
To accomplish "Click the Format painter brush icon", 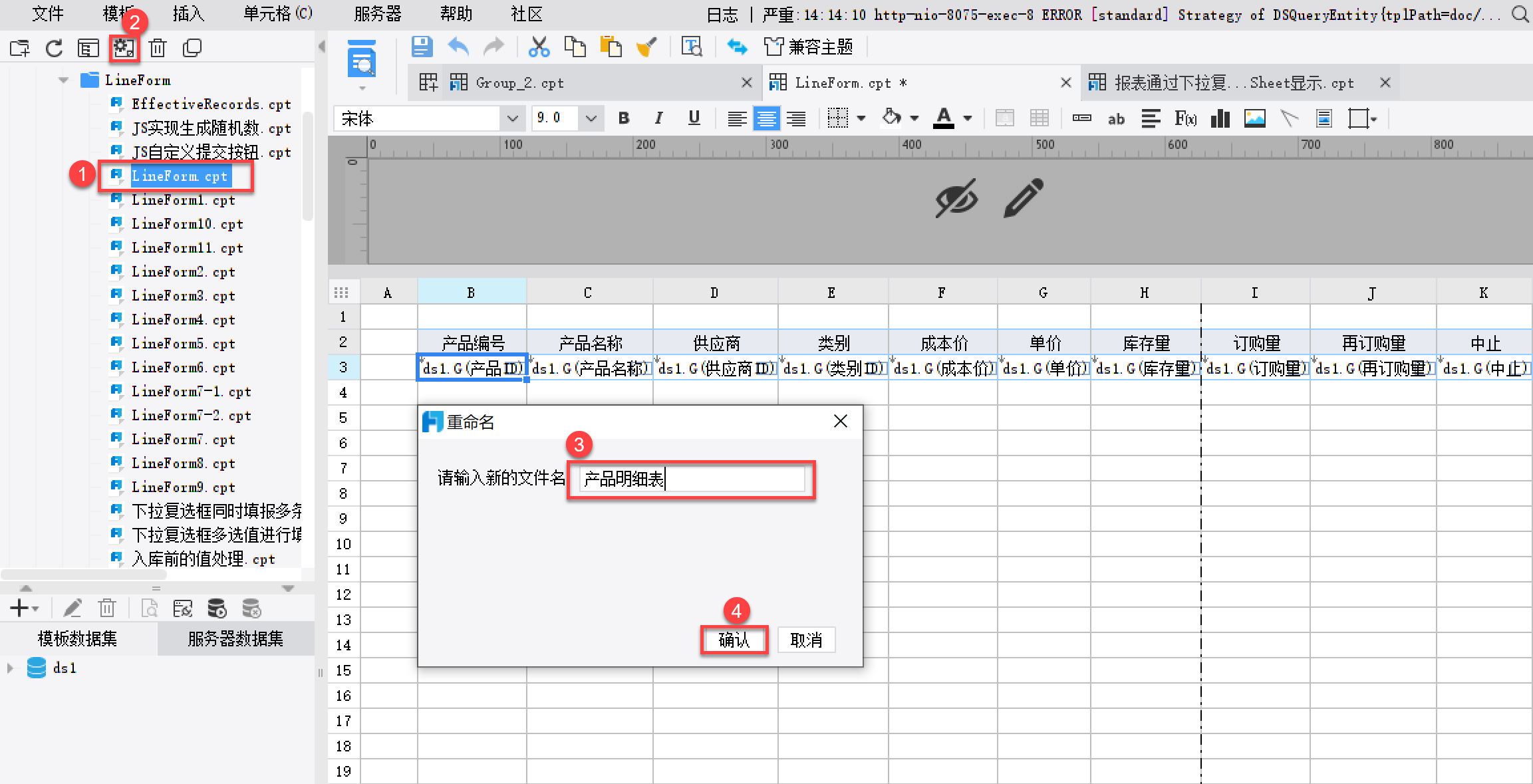I will click(646, 47).
